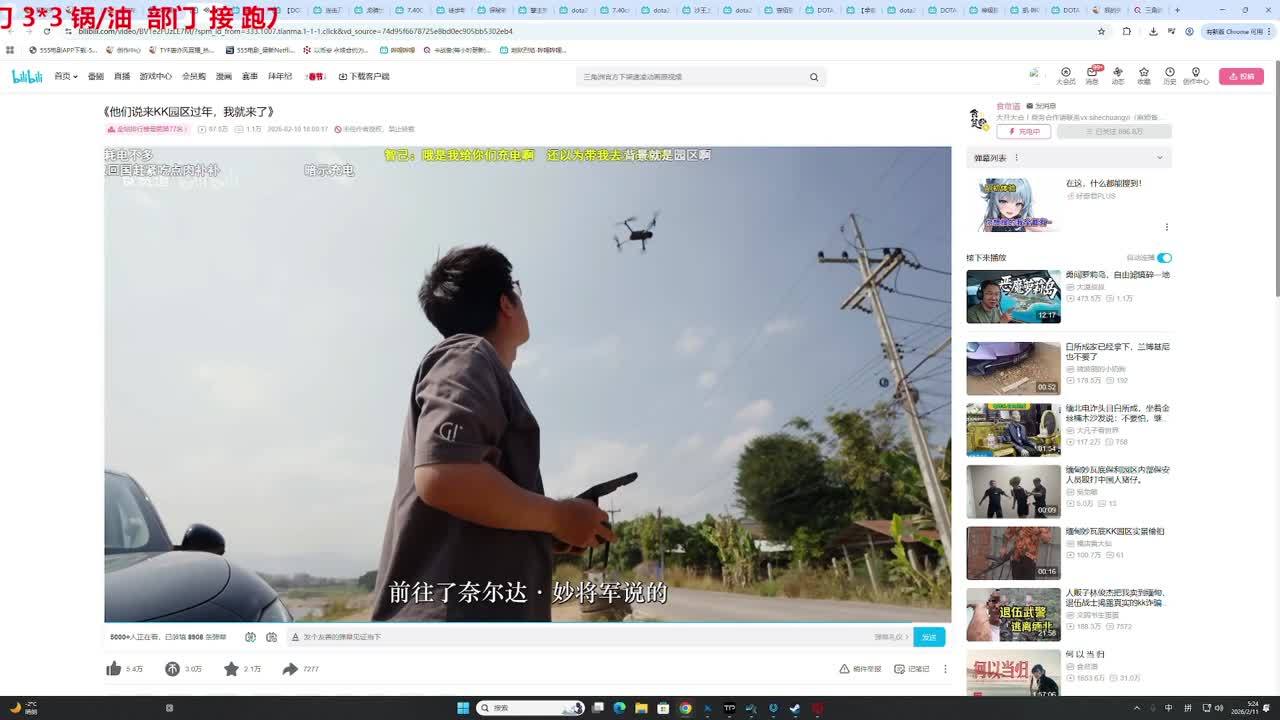
Task: Open the 首页 dropdown in navigation
Action: [65, 77]
